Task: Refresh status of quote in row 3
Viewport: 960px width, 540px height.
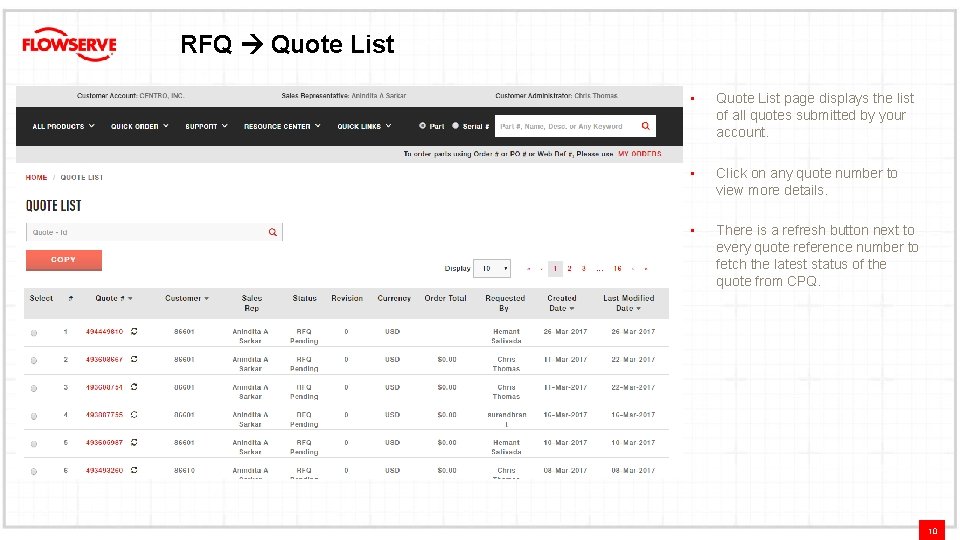Action: pos(134,387)
